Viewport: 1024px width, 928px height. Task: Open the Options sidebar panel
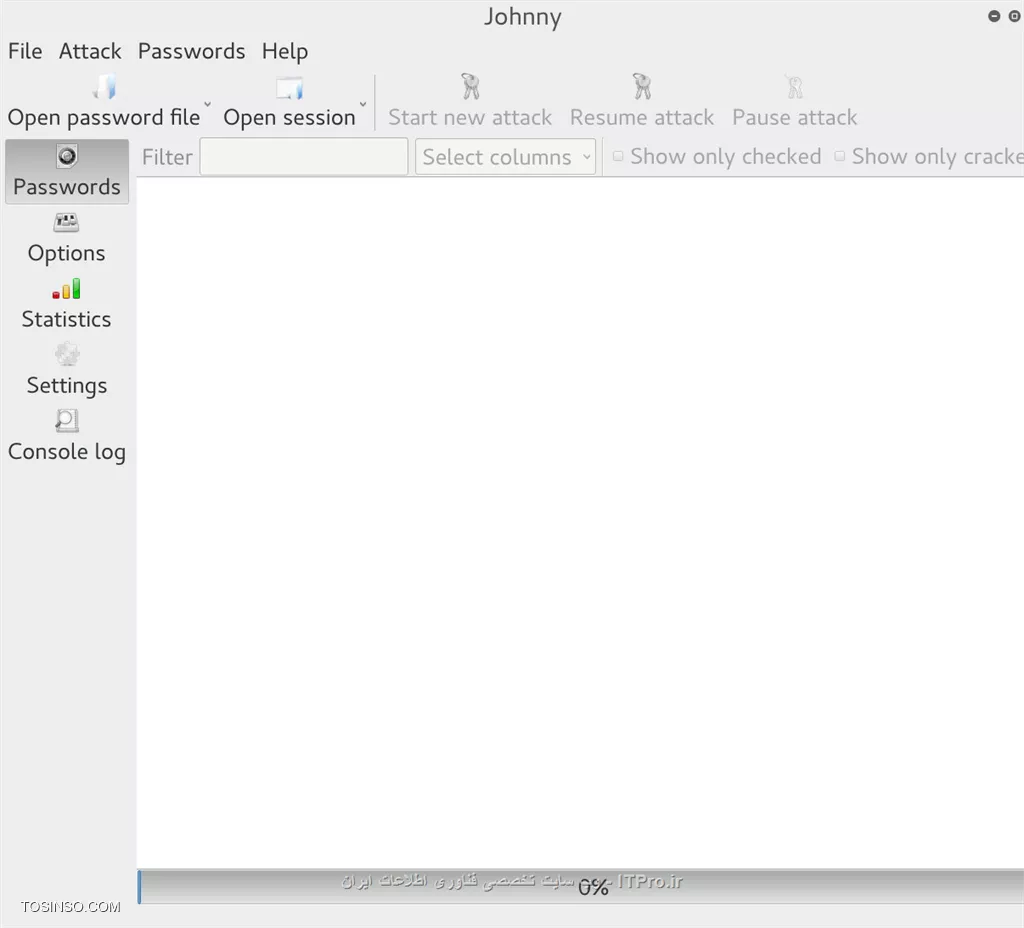pyautogui.click(x=67, y=238)
